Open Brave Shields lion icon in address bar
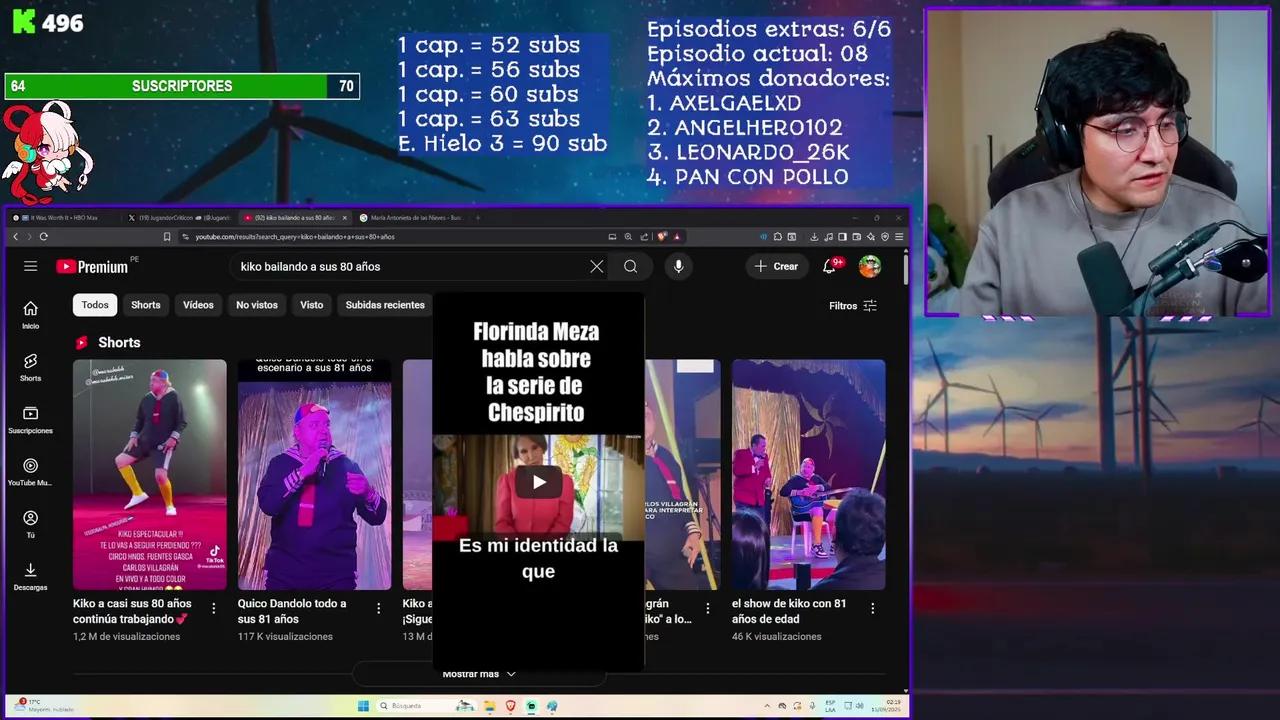1280x720 pixels. point(661,237)
